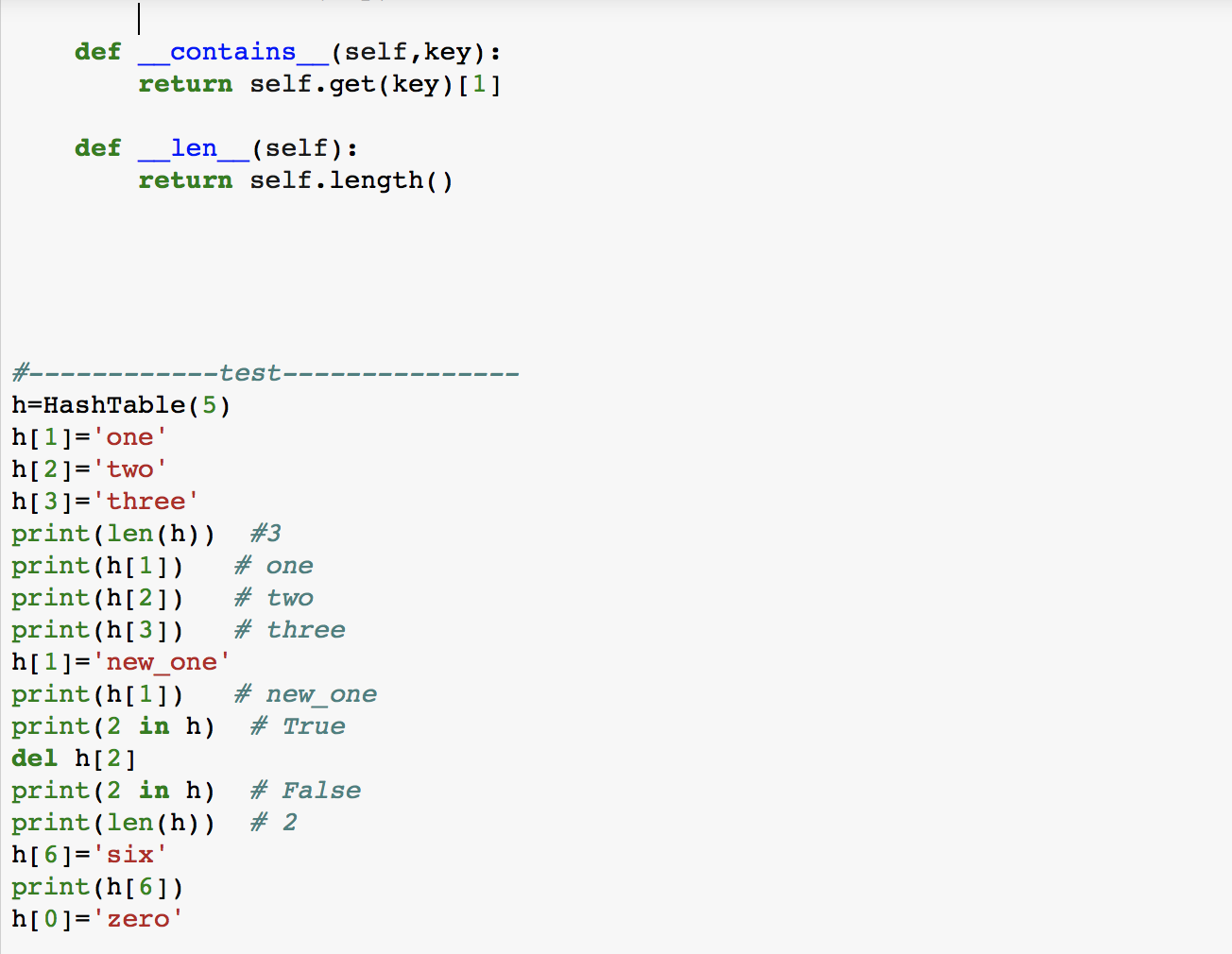1232x954 pixels.
Task: Click the h[6]='six' assignment line
Action: click(90, 854)
